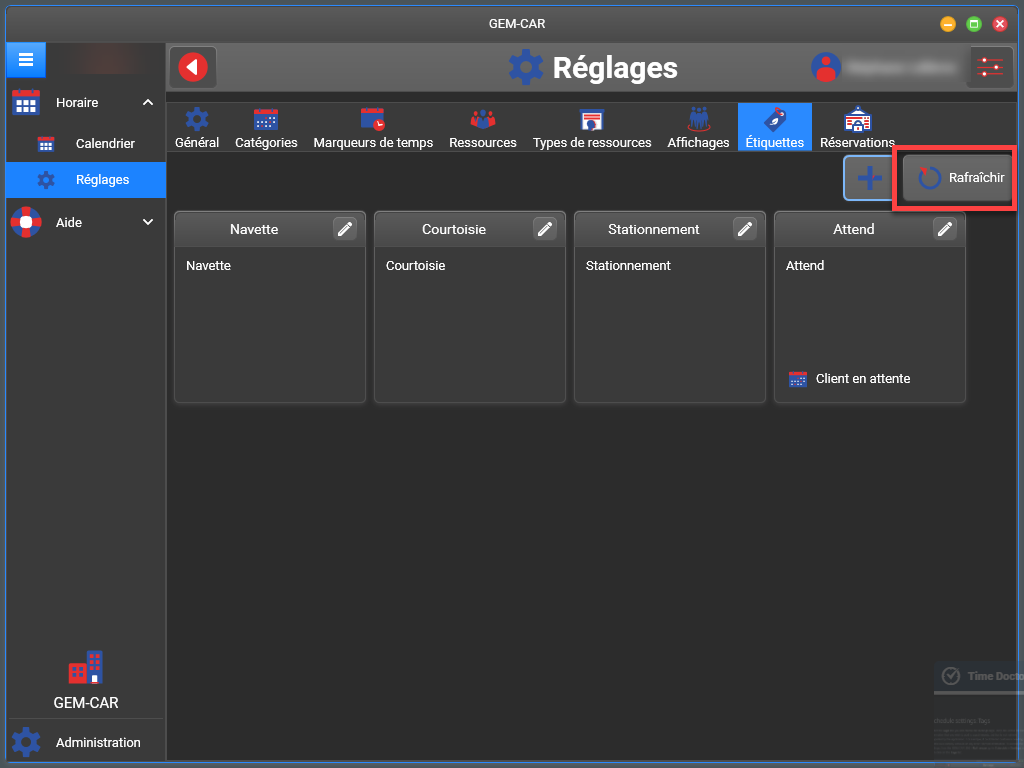This screenshot has height=768, width=1024.
Task: Click the Stationnement card header
Action: 669,229
